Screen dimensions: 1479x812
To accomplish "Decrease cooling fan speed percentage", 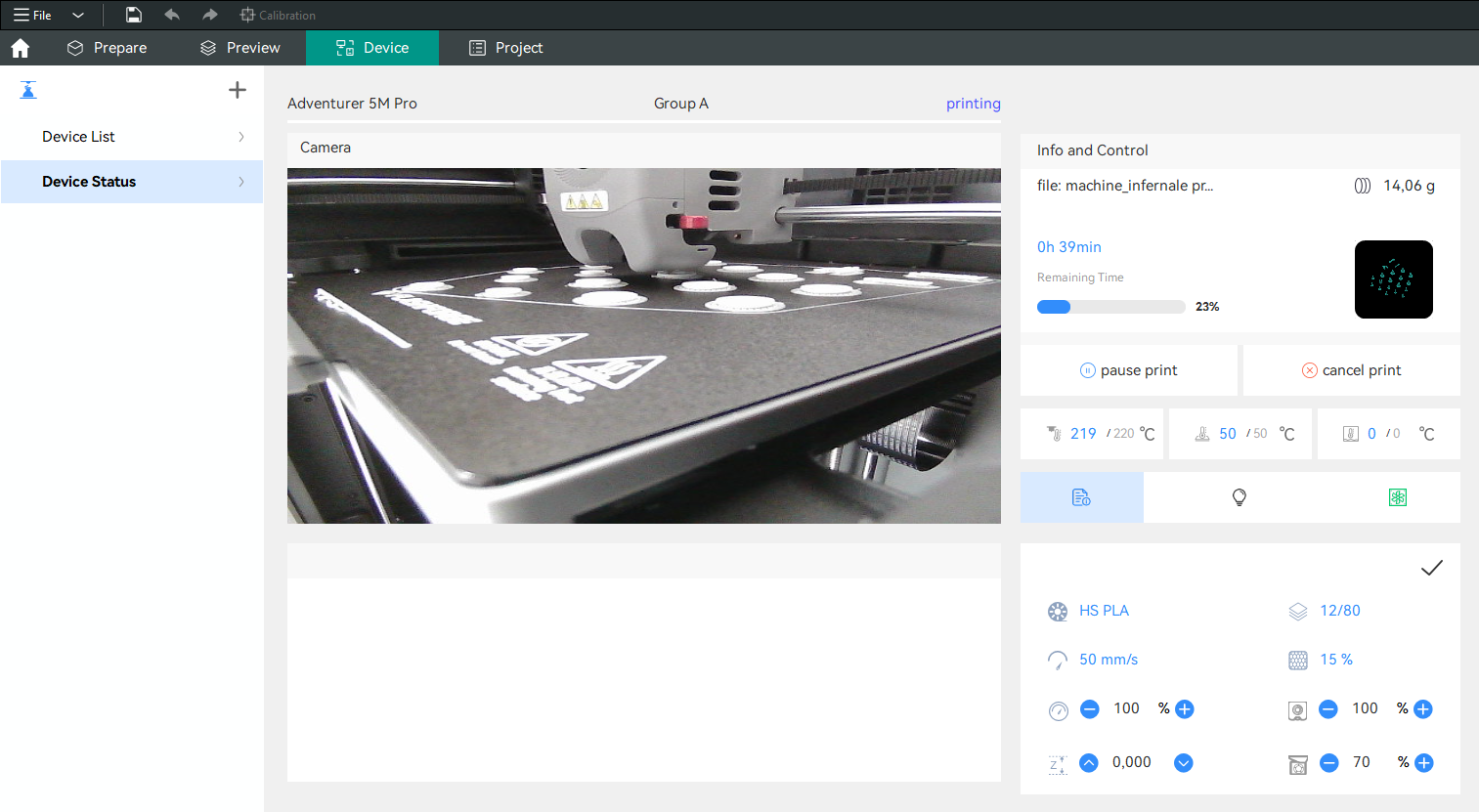I will [x=1328, y=709].
